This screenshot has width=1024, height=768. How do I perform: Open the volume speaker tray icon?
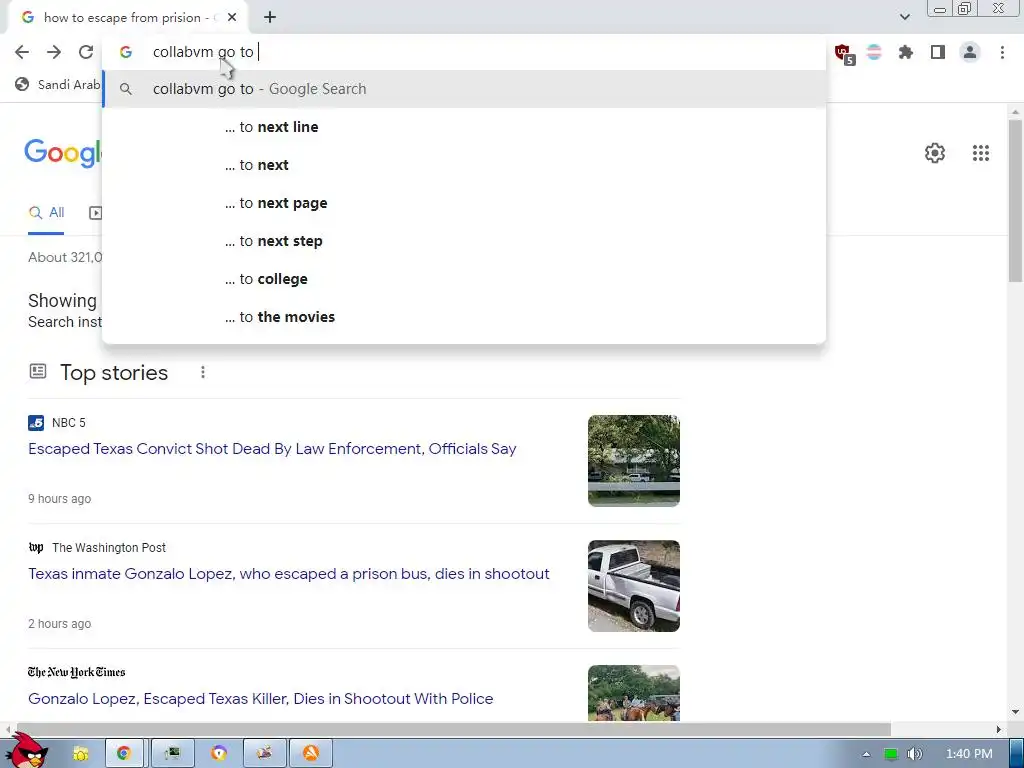point(914,754)
